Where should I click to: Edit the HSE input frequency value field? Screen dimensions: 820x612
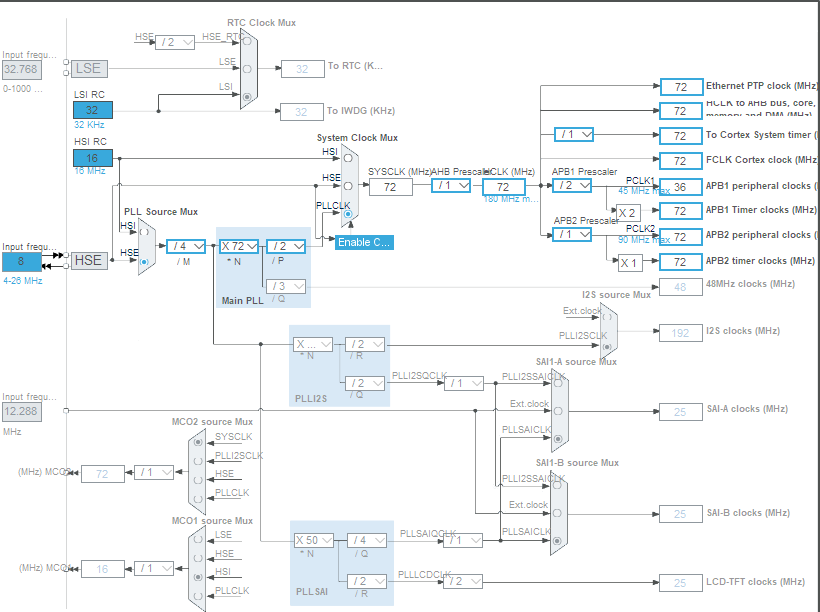point(20,260)
